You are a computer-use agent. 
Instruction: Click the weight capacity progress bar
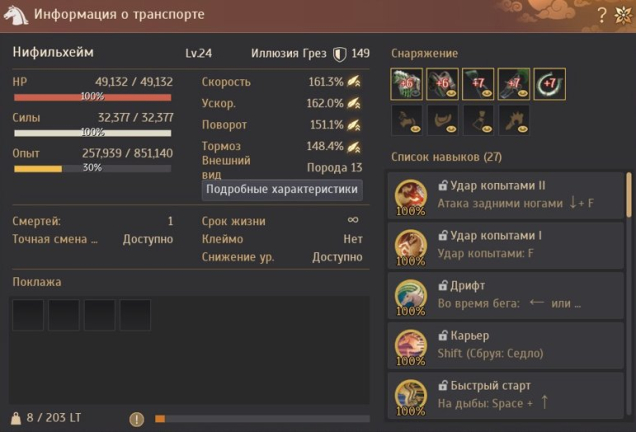coord(262,419)
